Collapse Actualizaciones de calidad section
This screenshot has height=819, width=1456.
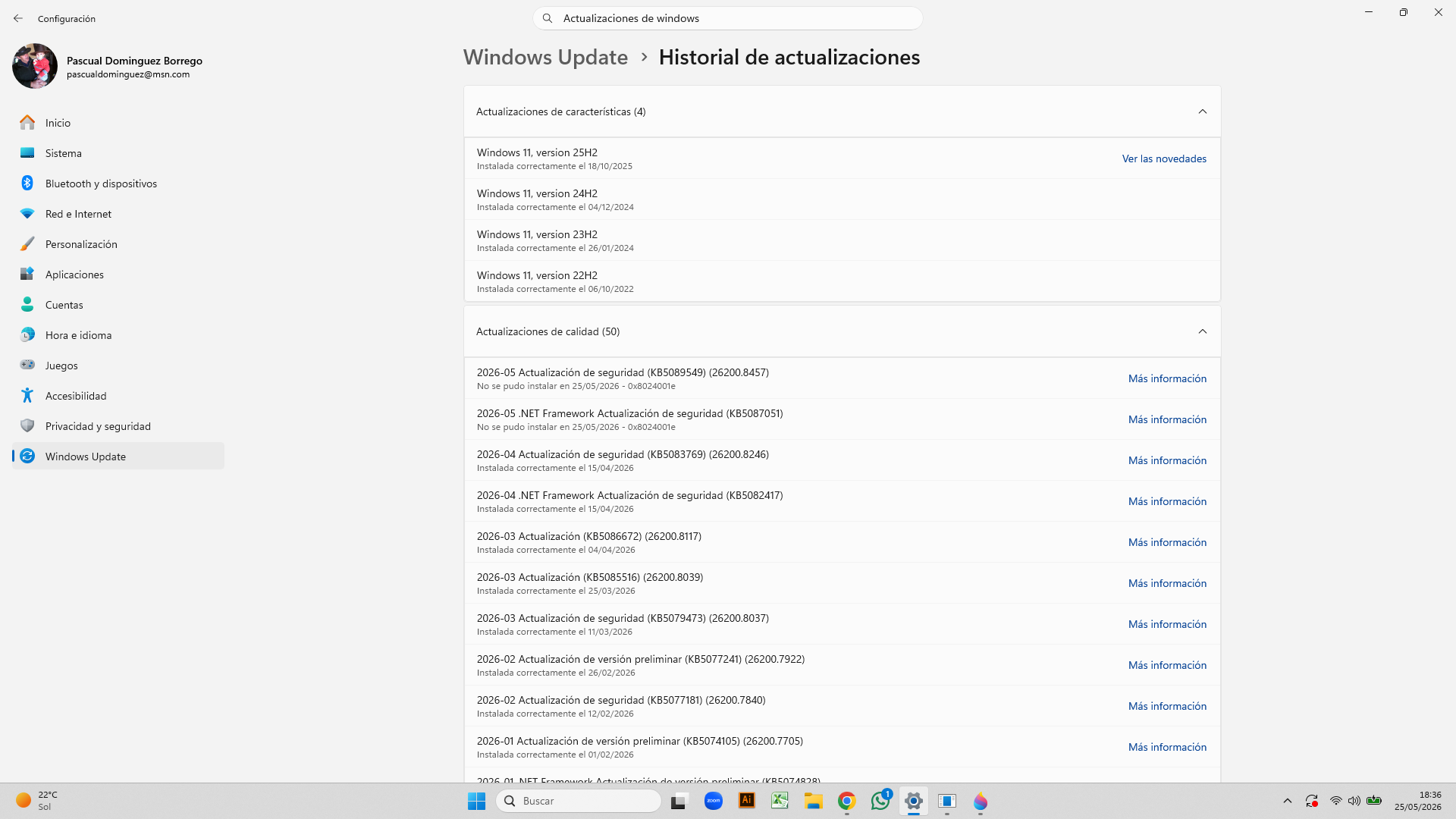tap(1203, 331)
